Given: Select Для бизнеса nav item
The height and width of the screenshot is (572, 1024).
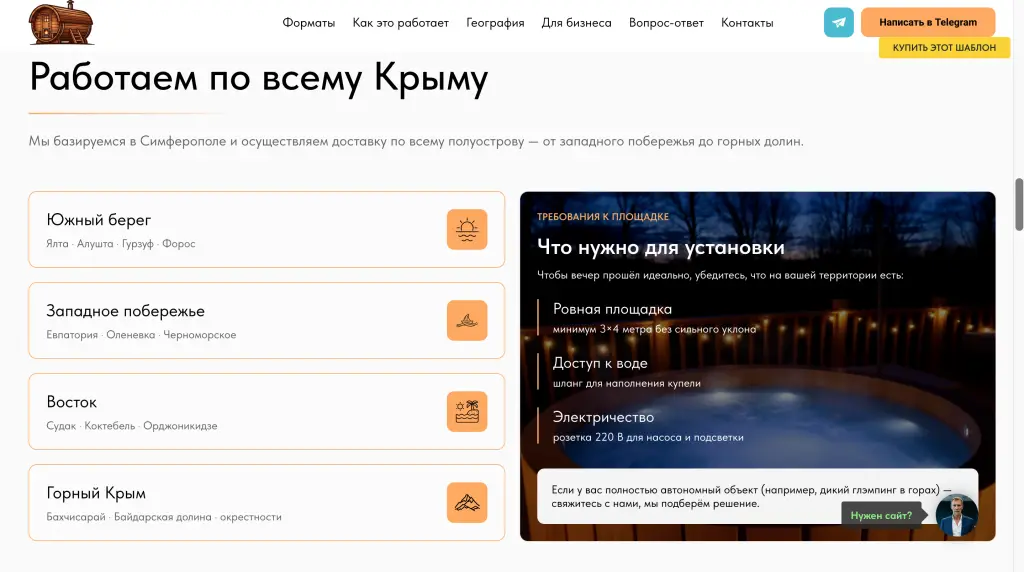Looking at the screenshot, I should [576, 23].
